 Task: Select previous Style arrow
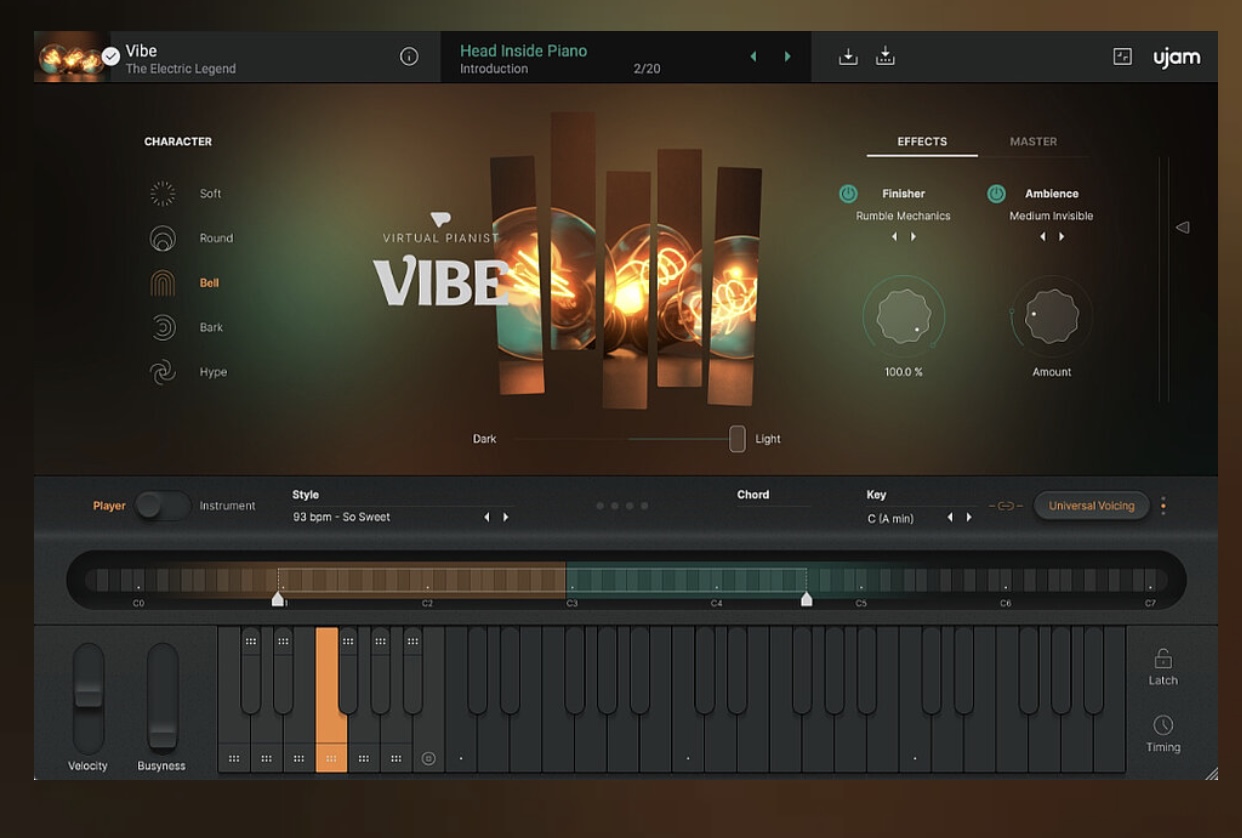click(487, 517)
